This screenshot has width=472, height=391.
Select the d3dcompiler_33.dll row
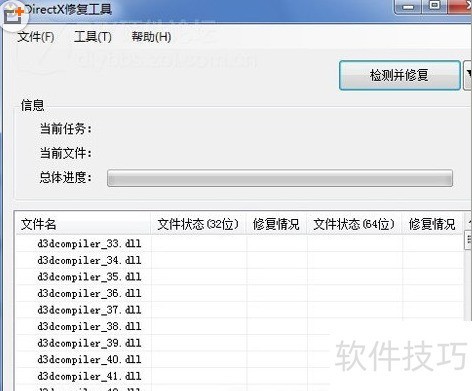coord(240,243)
